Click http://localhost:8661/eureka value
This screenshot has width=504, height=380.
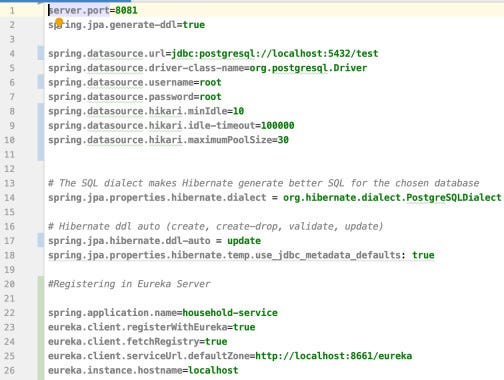[x=333, y=356]
